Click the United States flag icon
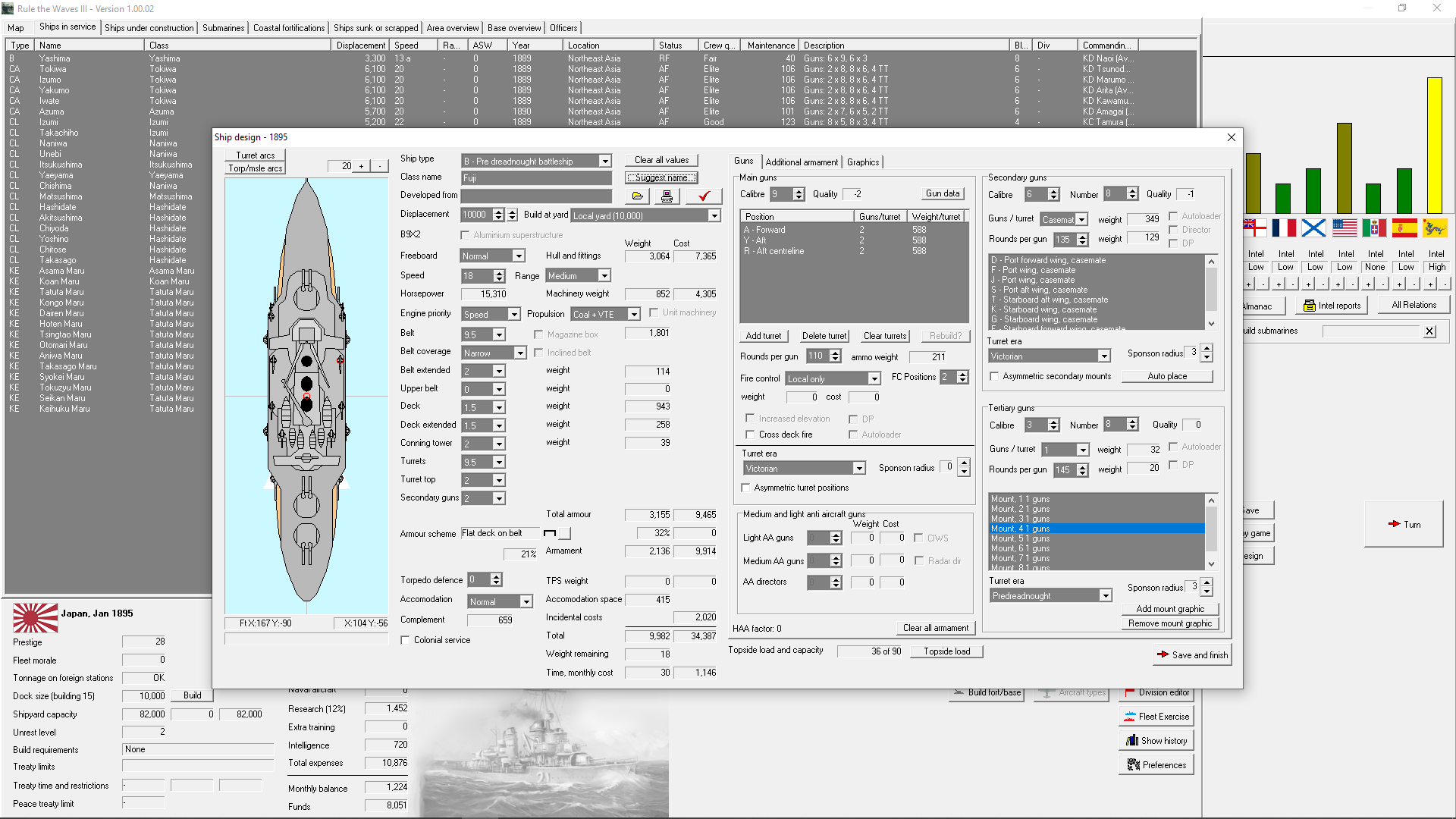This screenshot has height=819, width=1456. (x=1345, y=227)
